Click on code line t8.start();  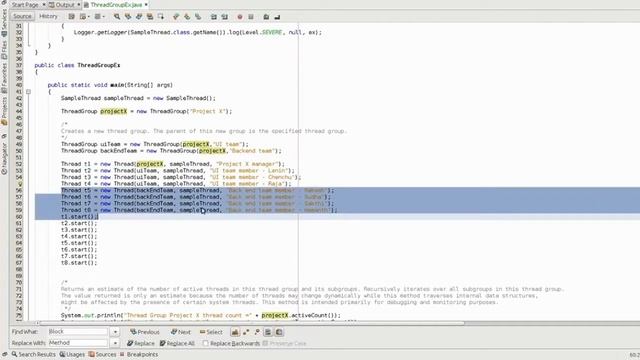[x=79, y=263]
